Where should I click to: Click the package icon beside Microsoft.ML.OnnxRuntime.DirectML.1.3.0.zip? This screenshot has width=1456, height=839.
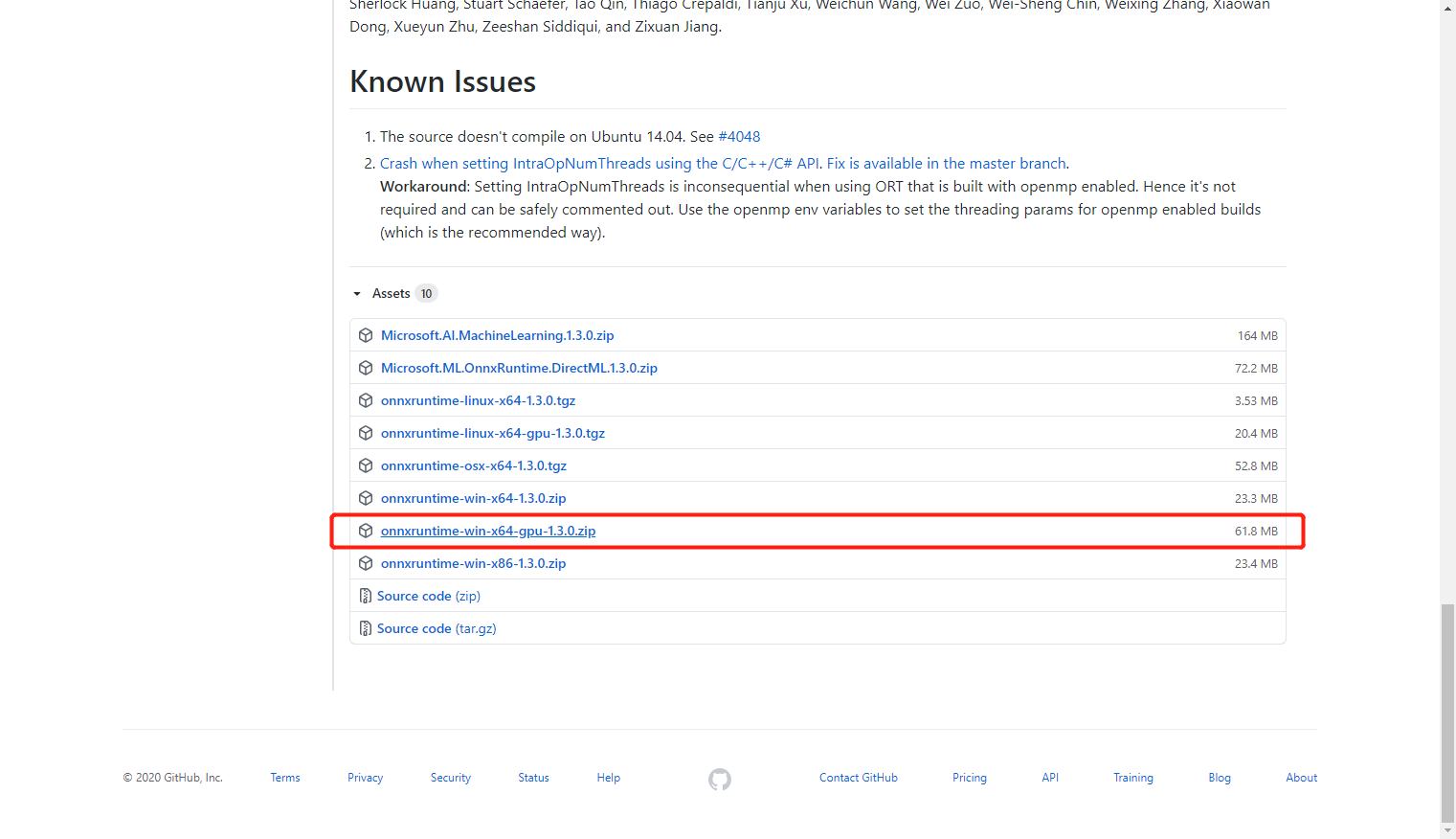366,368
